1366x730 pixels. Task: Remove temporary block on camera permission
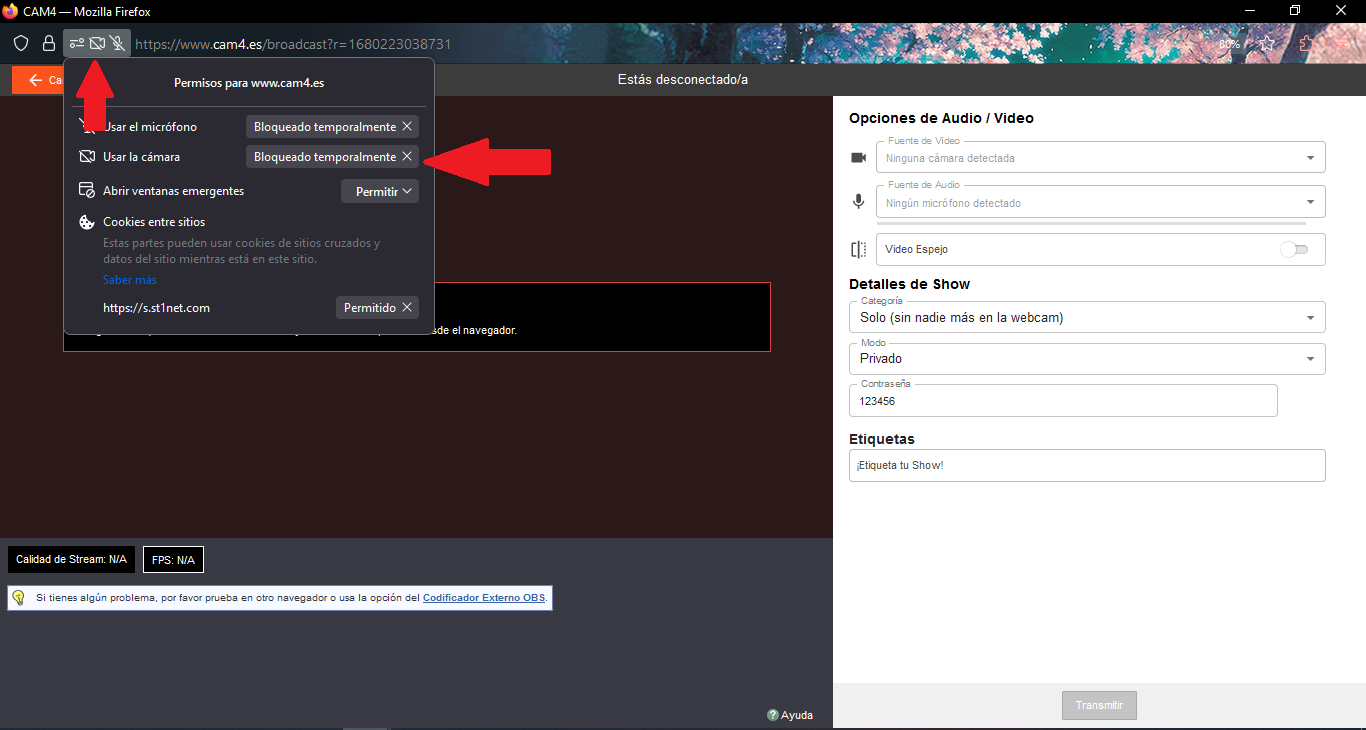point(407,157)
